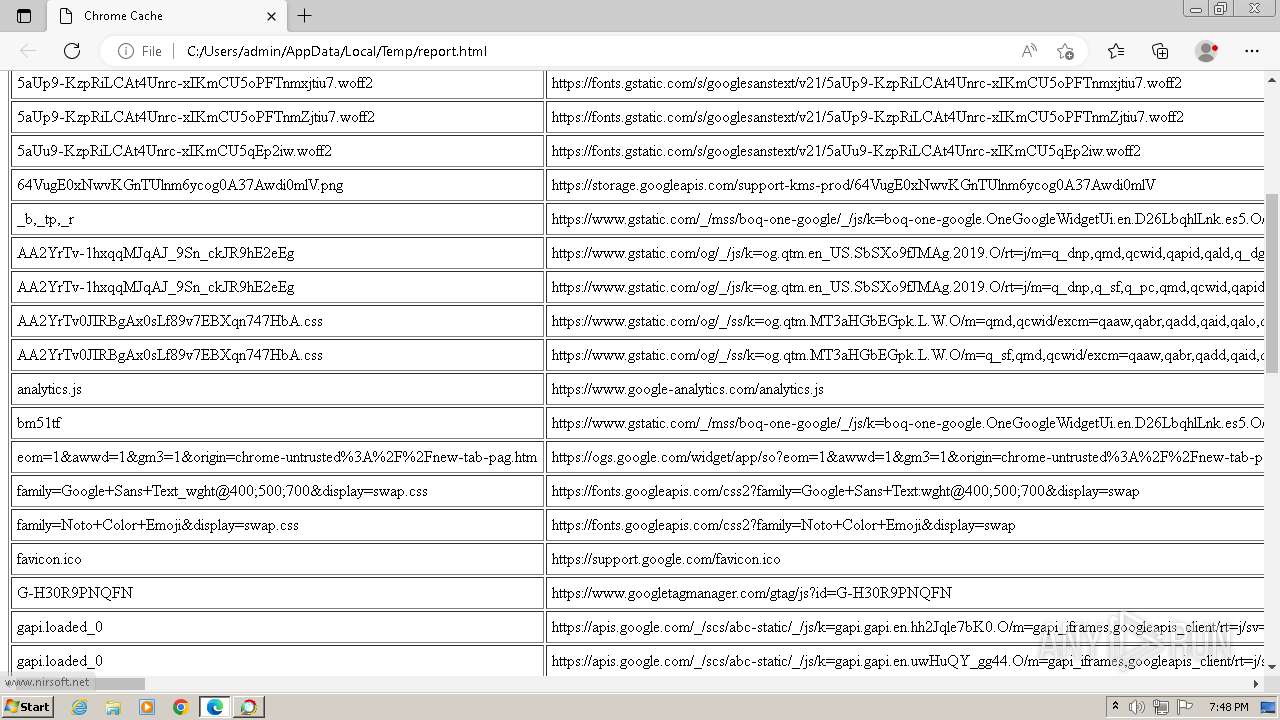This screenshot has width=1280, height=720.
Task: Select the storage.googleapis.com support-kms-prod URL
Action: [x=853, y=185]
